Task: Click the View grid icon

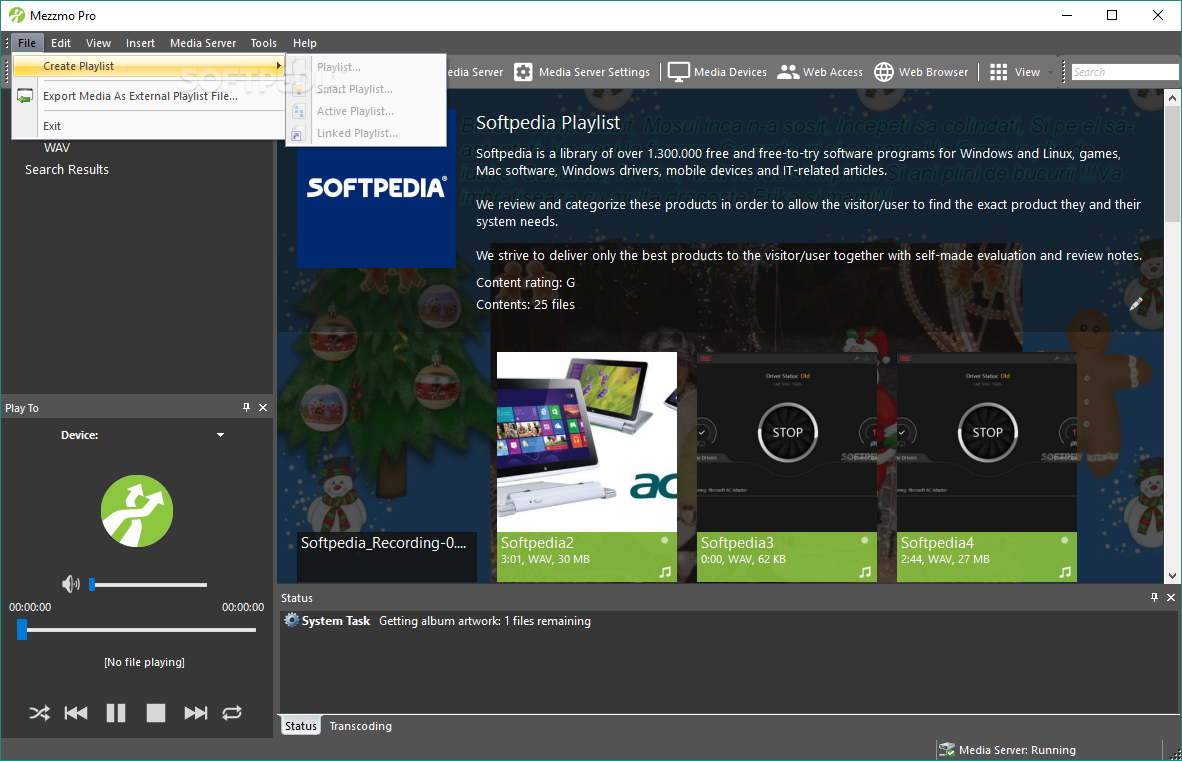Action: coord(999,72)
